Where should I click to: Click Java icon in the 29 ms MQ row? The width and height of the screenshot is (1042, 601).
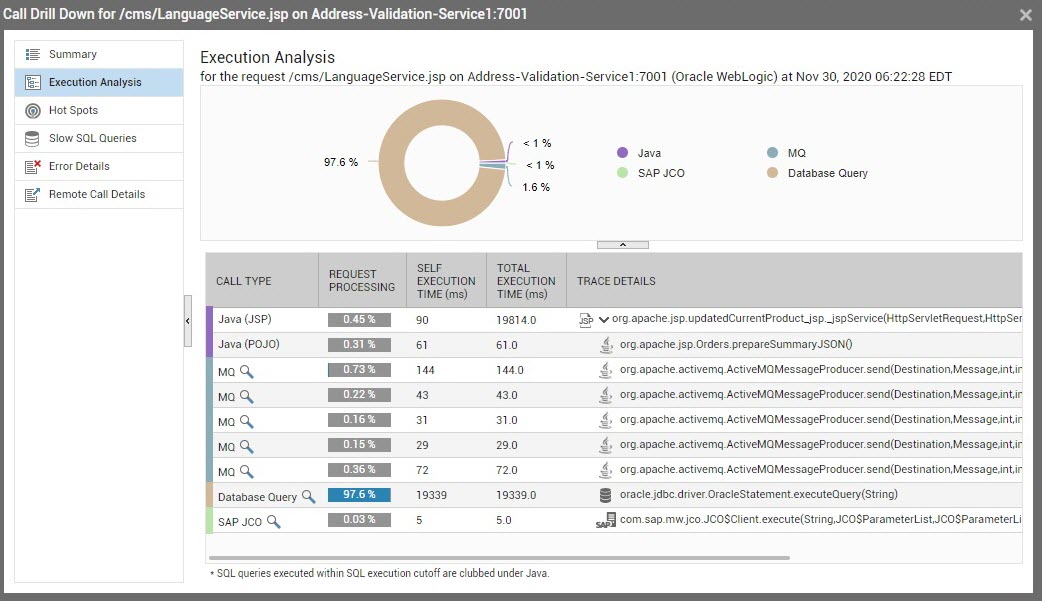click(x=605, y=445)
